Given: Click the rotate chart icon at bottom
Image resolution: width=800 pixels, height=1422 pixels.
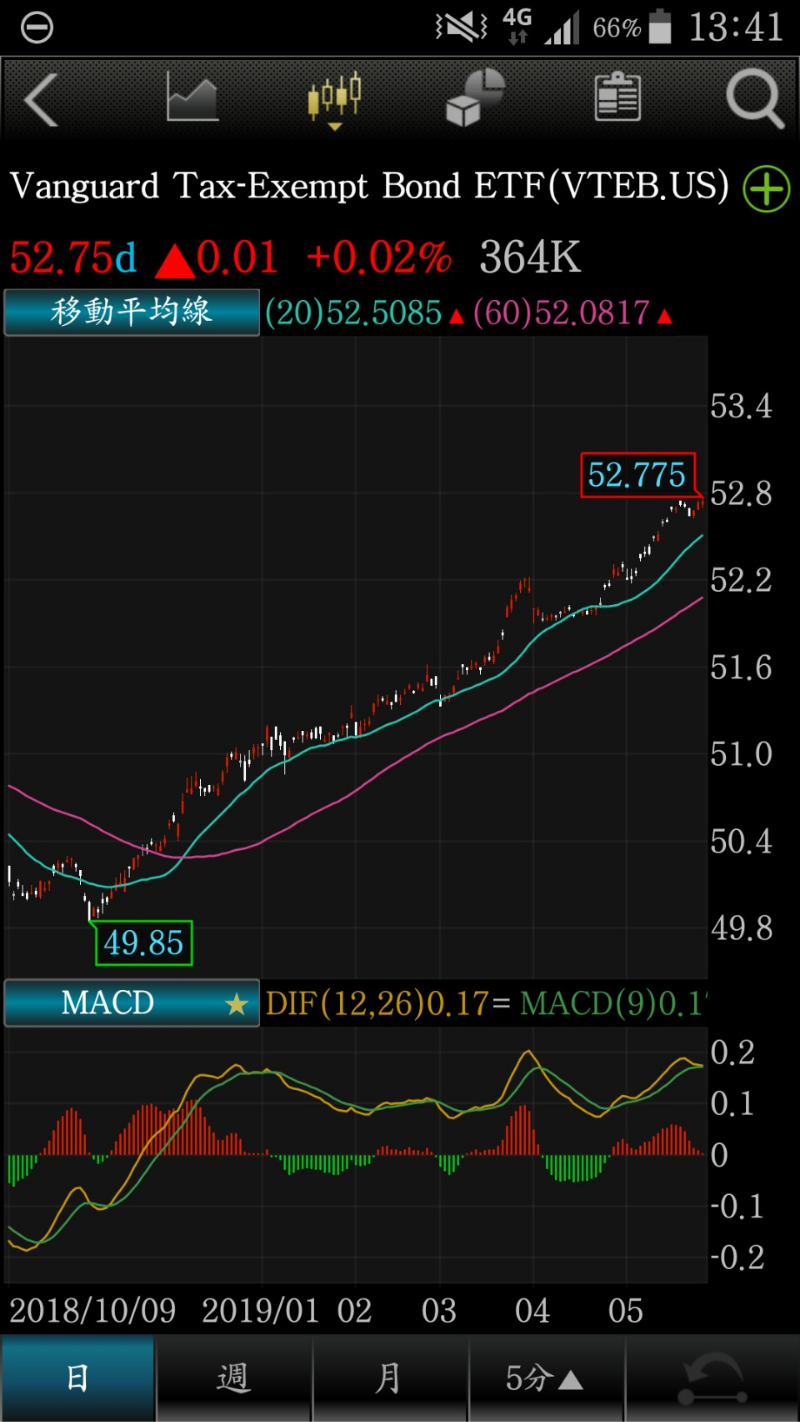Looking at the screenshot, I should tap(712, 1380).
